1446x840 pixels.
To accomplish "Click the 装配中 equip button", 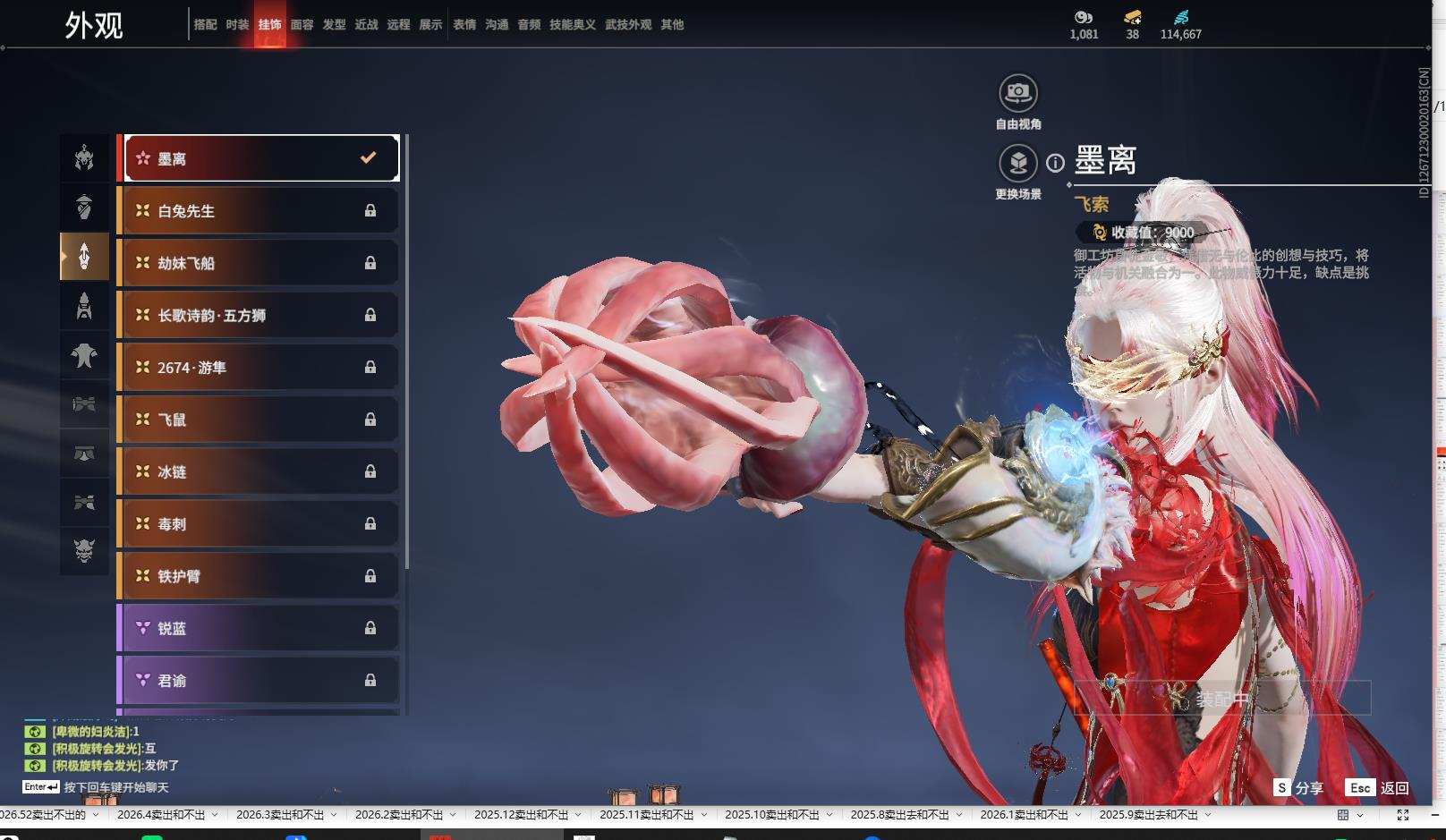I will click(x=1222, y=698).
